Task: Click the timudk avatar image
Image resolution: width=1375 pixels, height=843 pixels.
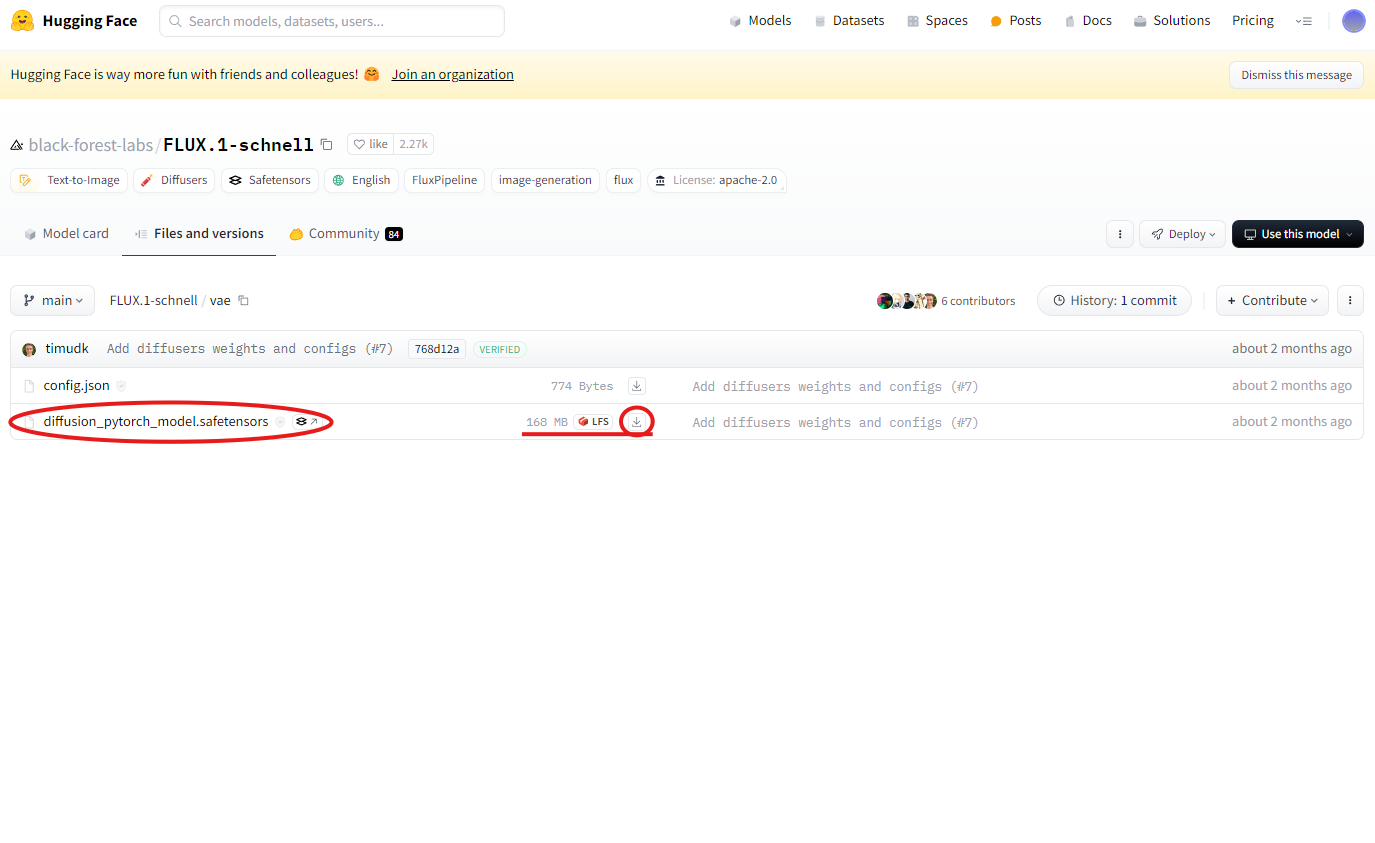Action: [x=29, y=350]
